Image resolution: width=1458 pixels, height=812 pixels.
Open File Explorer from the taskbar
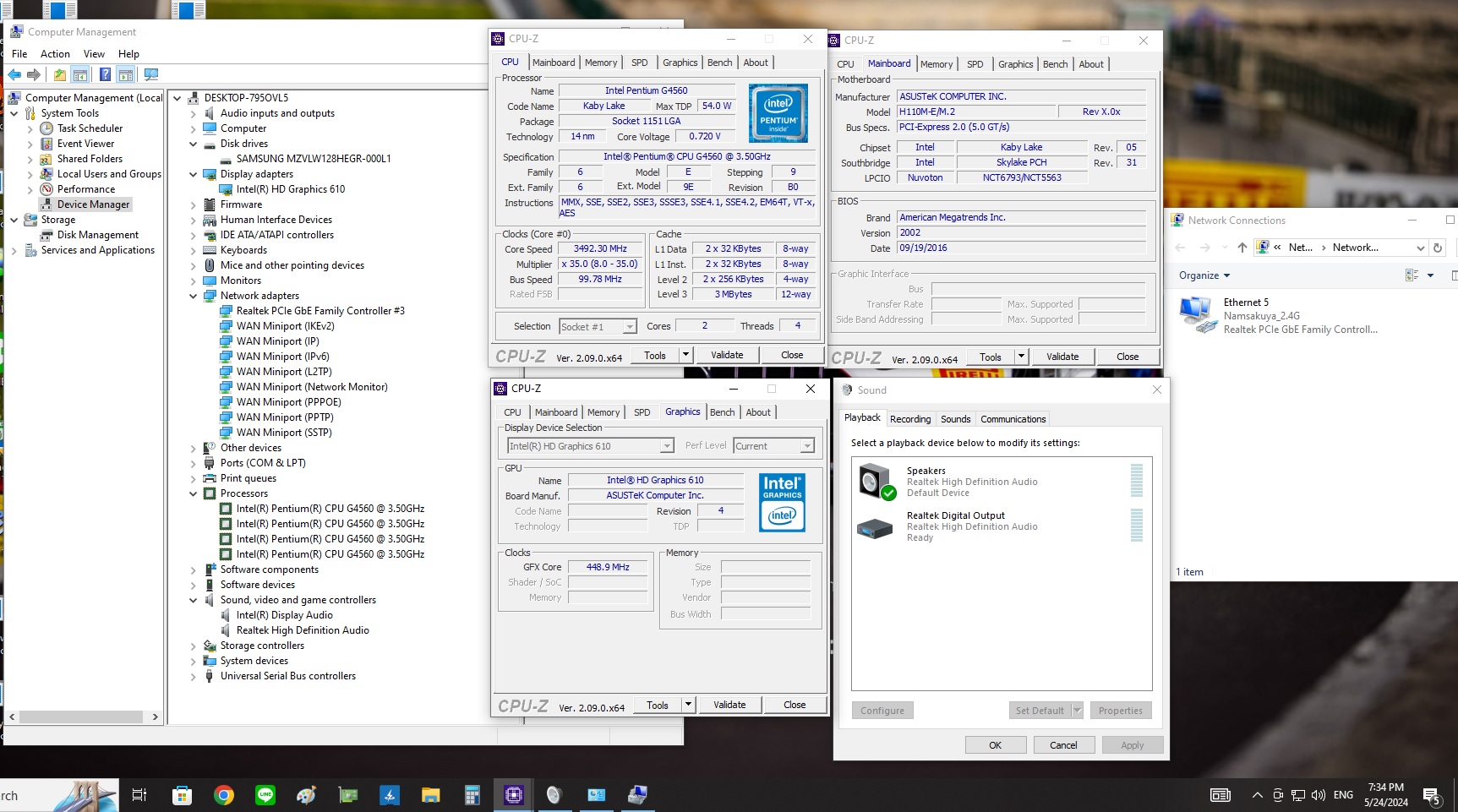(x=431, y=795)
